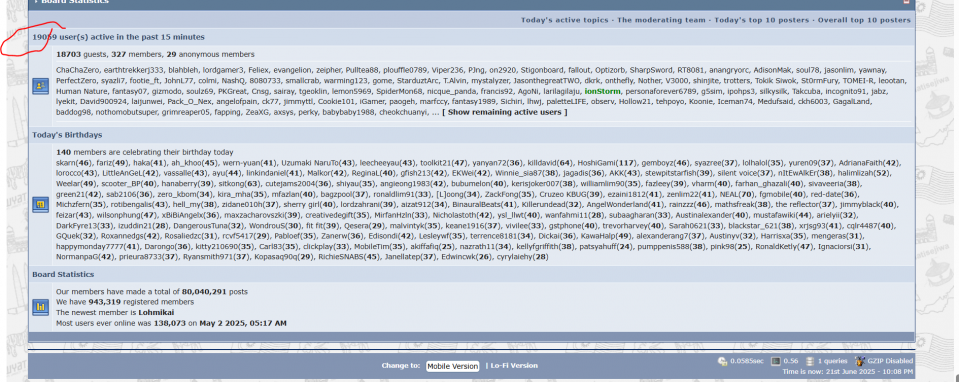Click the birthday calendar icon

click(40, 204)
